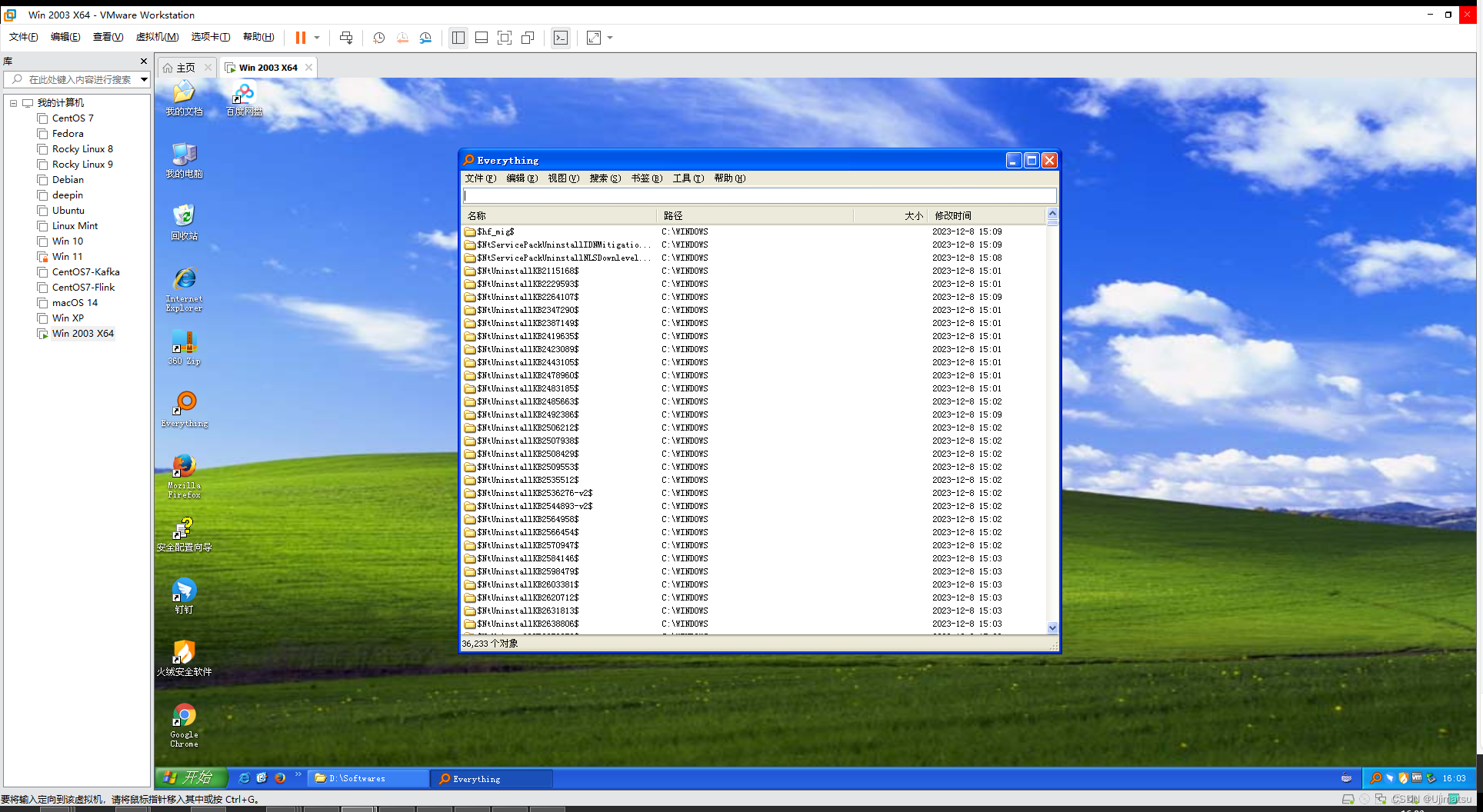Image resolution: width=1483 pixels, height=812 pixels.
Task: Click 安全配置向导 desktop icon
Action: 184,534
